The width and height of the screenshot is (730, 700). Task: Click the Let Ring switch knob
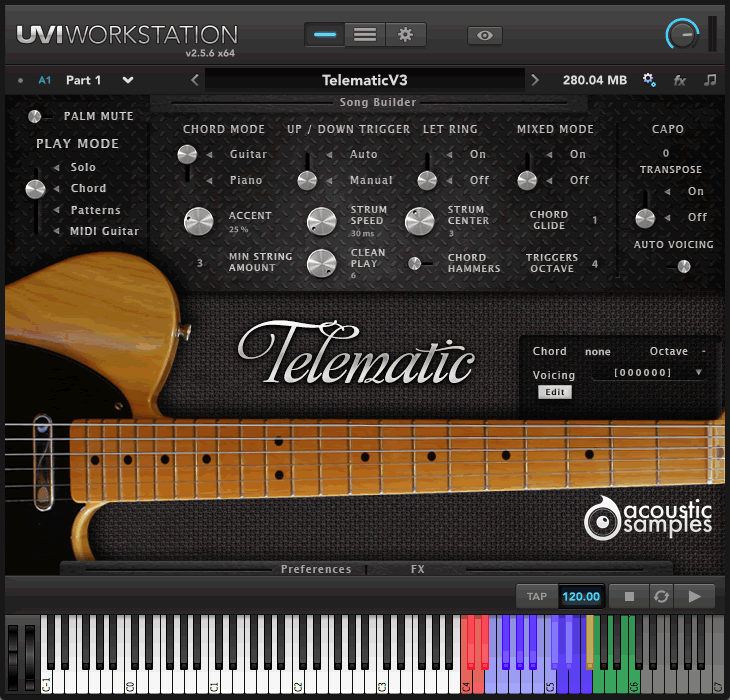pos(427,181)
